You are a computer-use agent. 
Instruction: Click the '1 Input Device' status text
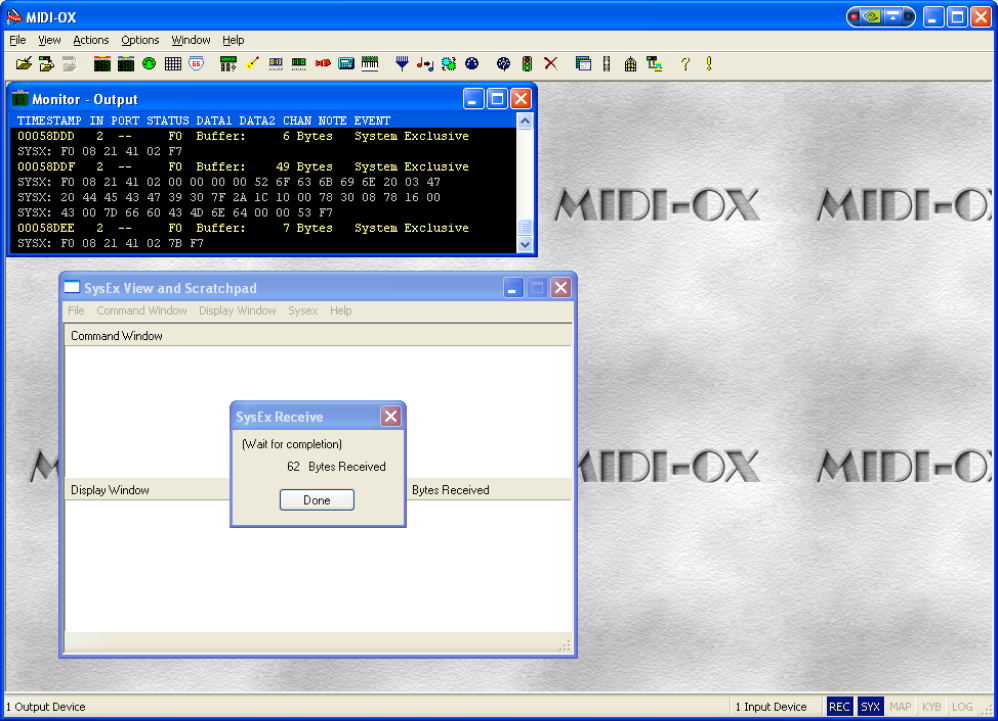771,707
